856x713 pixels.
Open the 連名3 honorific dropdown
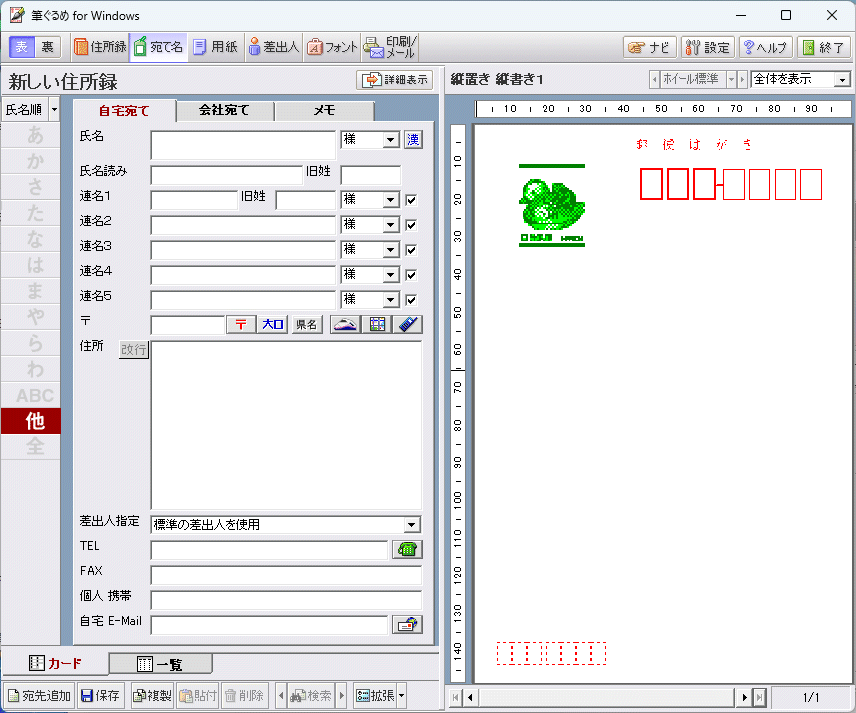pyautogui.click(x=390, y=250)
